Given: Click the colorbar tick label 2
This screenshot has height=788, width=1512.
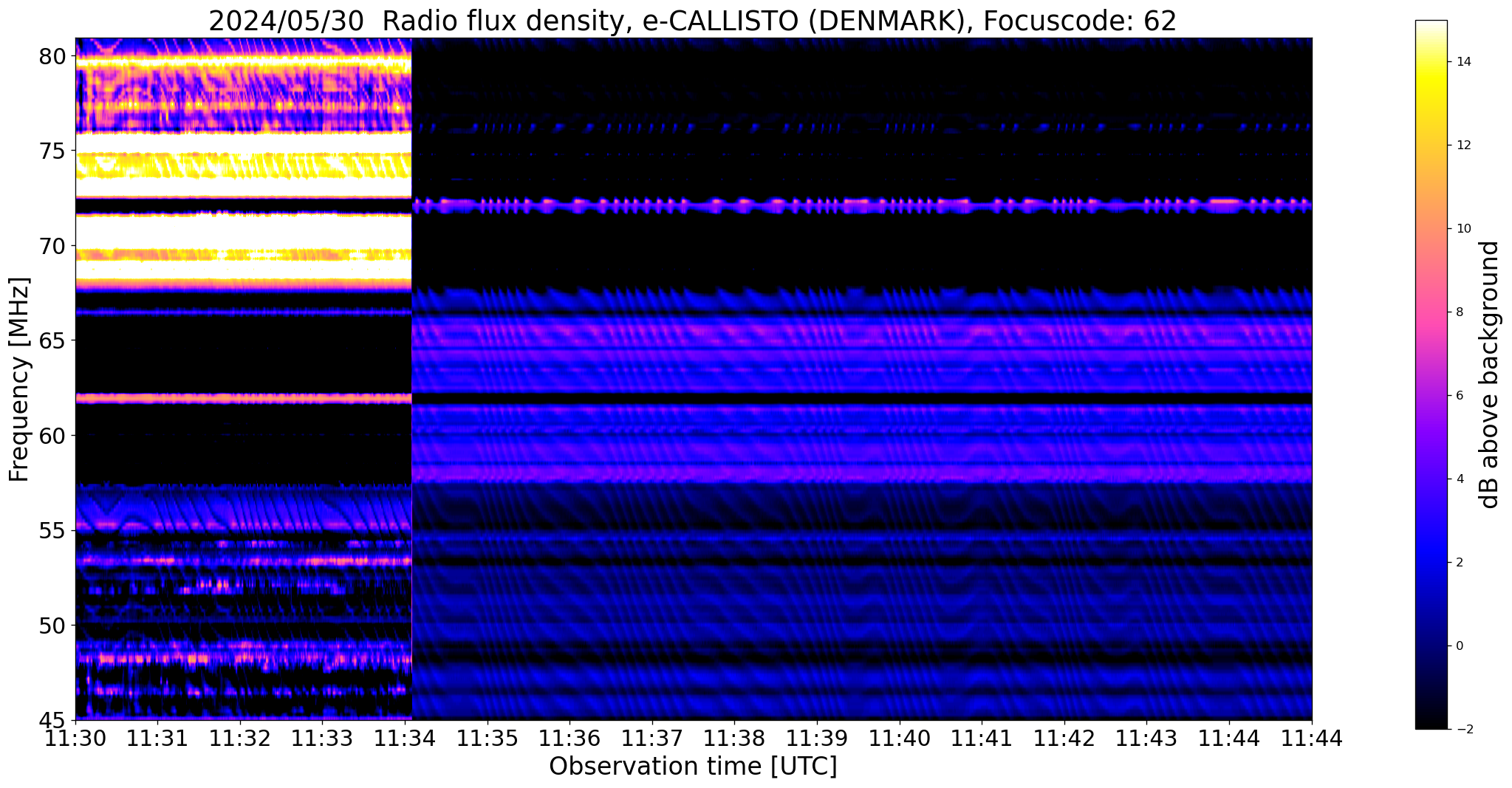Looking at the screenshot, I should [x=1460, y=563].
